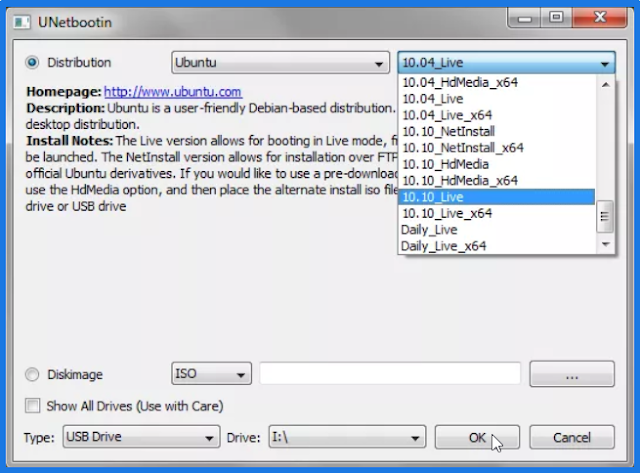Open the Ubuntu distribution dropdown

(x=280, y=62)
